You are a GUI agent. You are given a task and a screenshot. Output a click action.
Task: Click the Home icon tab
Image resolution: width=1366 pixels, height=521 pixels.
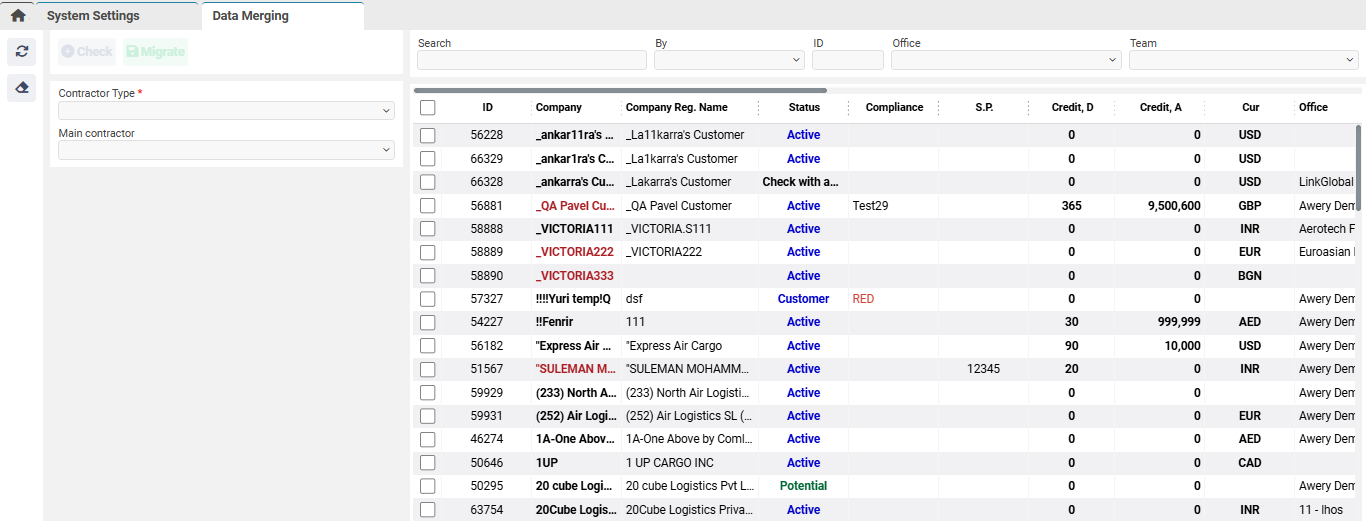point(18,16)
